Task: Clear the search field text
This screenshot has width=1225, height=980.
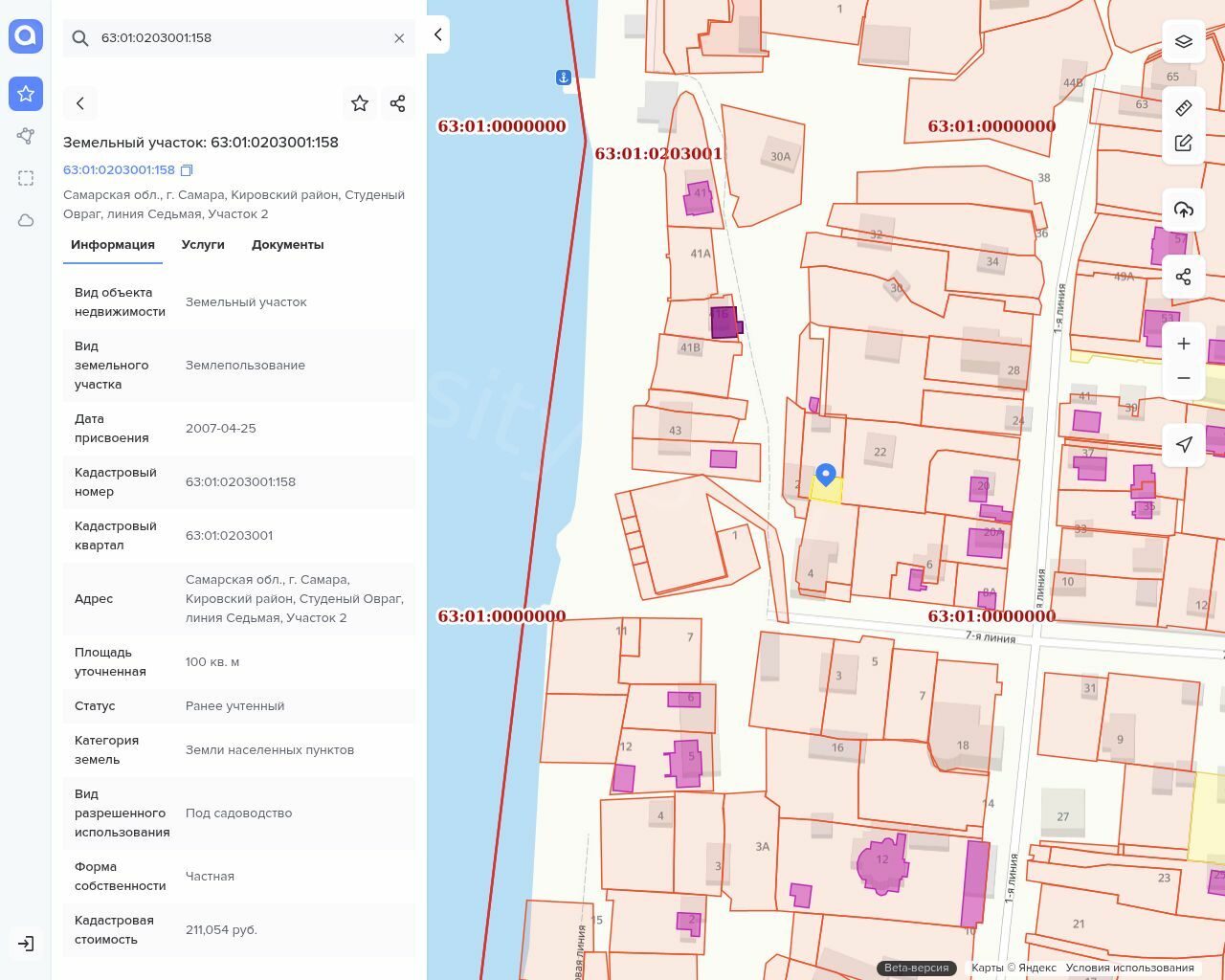Action: pyautogui.click(x=399, y=38)
